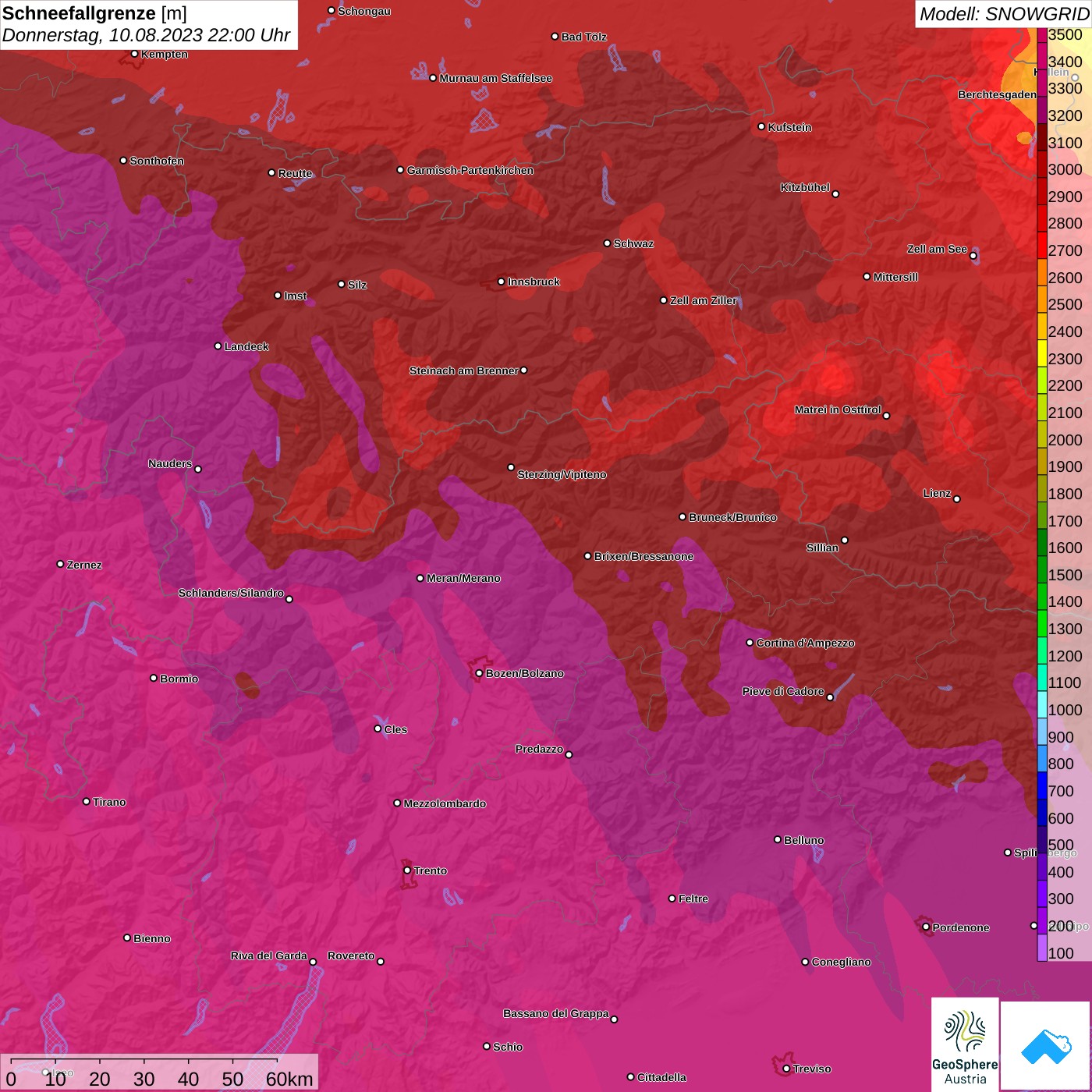Viewport: 1092px width, 1092px height.
Task: Click the Berchtesgaden label
Action: point(997,94)
